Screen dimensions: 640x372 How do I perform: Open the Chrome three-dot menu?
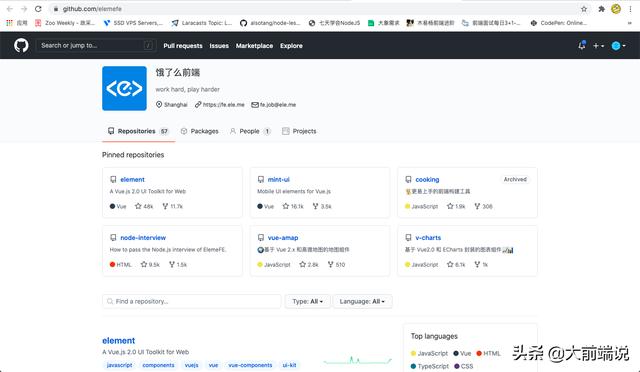click(x=631, y=9)
